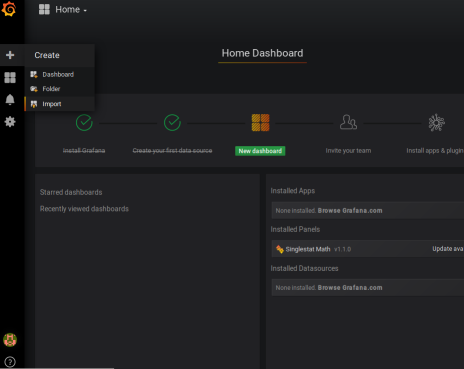Open Browse Grafana.com under Installed Datasources
The height and width of the screenshot is (369, 464).
point(350,288)
